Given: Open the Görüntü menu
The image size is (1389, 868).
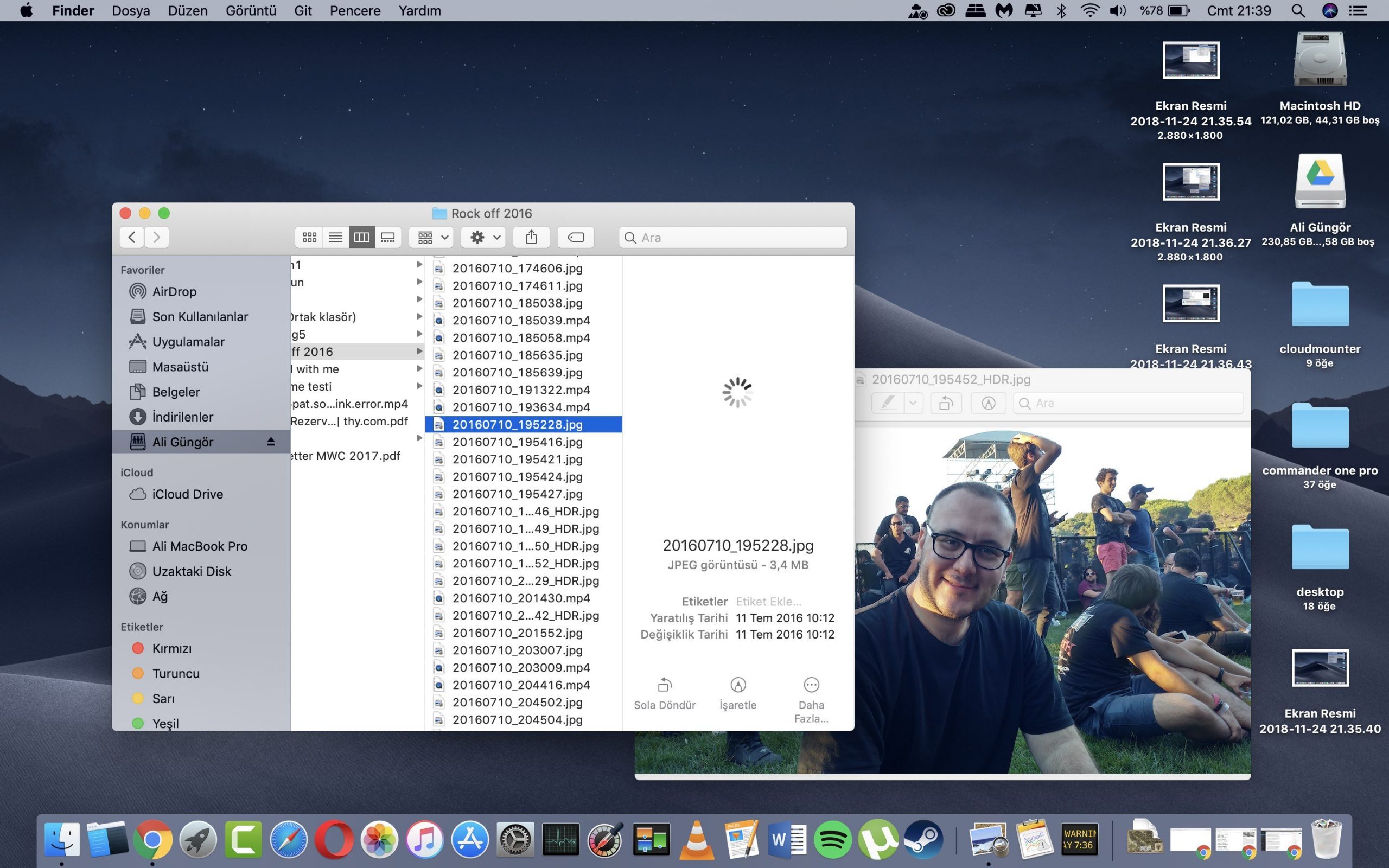Looking at the screenshot, I should click(x=251, y=10).
